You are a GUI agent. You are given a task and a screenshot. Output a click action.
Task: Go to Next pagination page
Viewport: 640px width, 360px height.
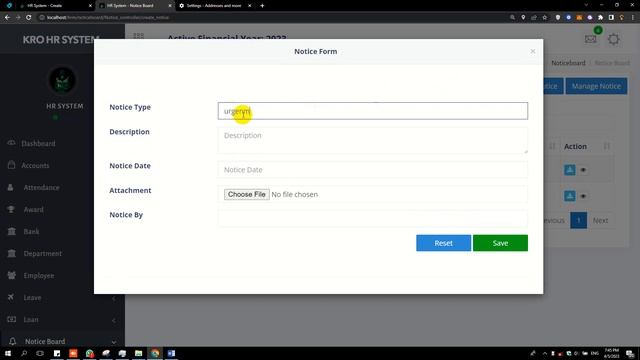click(x=600, y=220)
